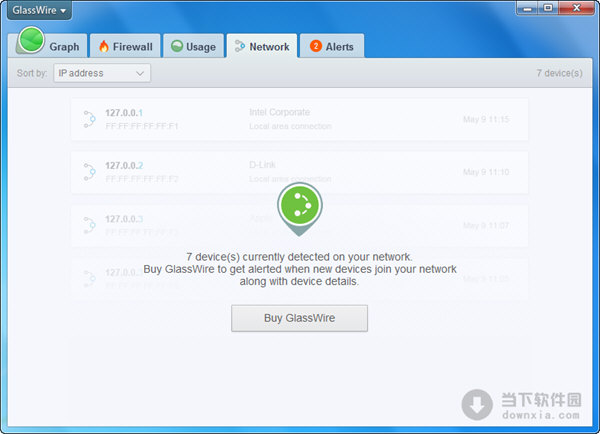Click the MAC address FF:FF:FF:FF:FF:F1
This screenshot has width=600, height=434.
coord(142,126)
